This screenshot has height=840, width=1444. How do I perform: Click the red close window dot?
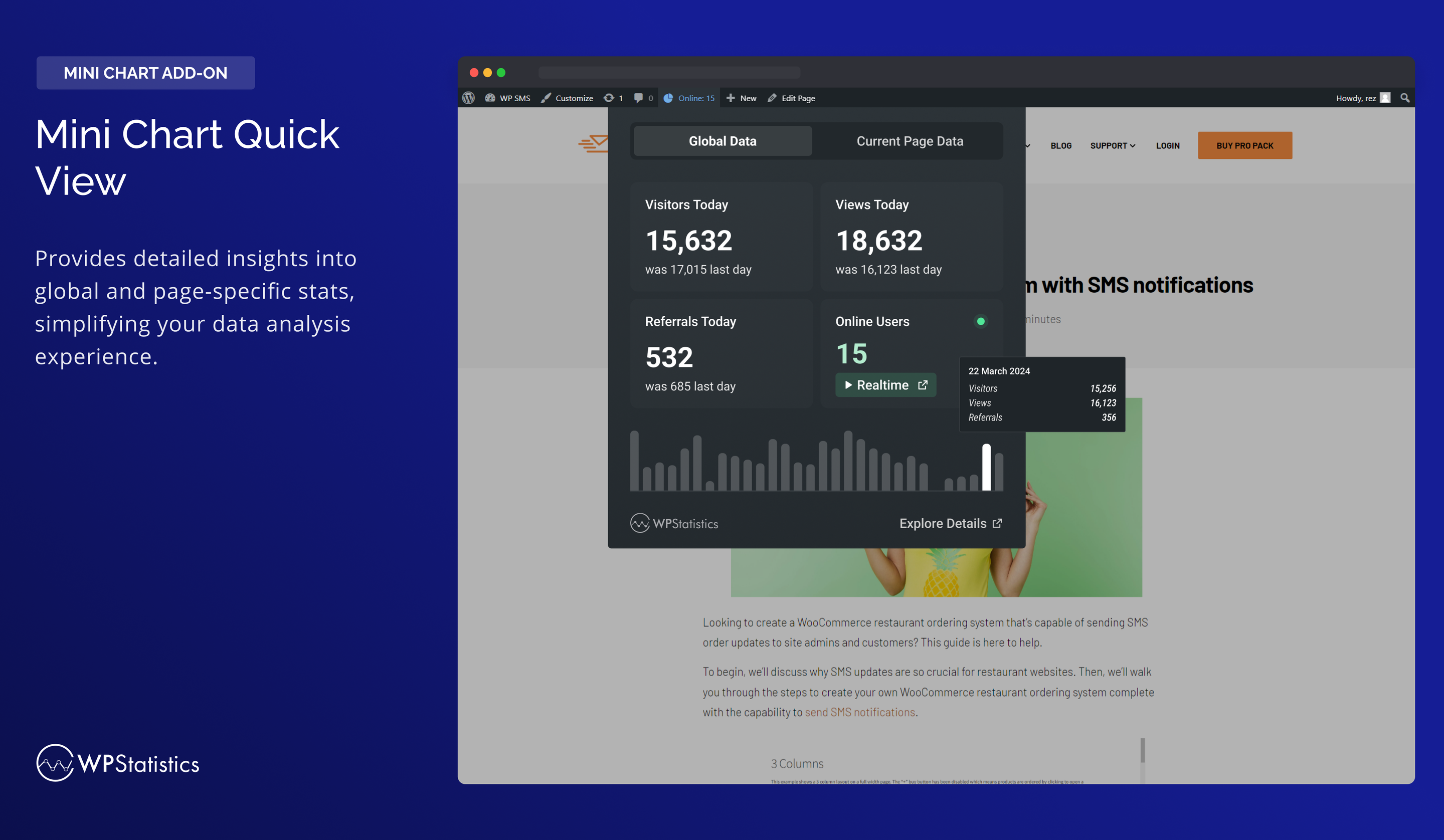[x=474, y=72]
